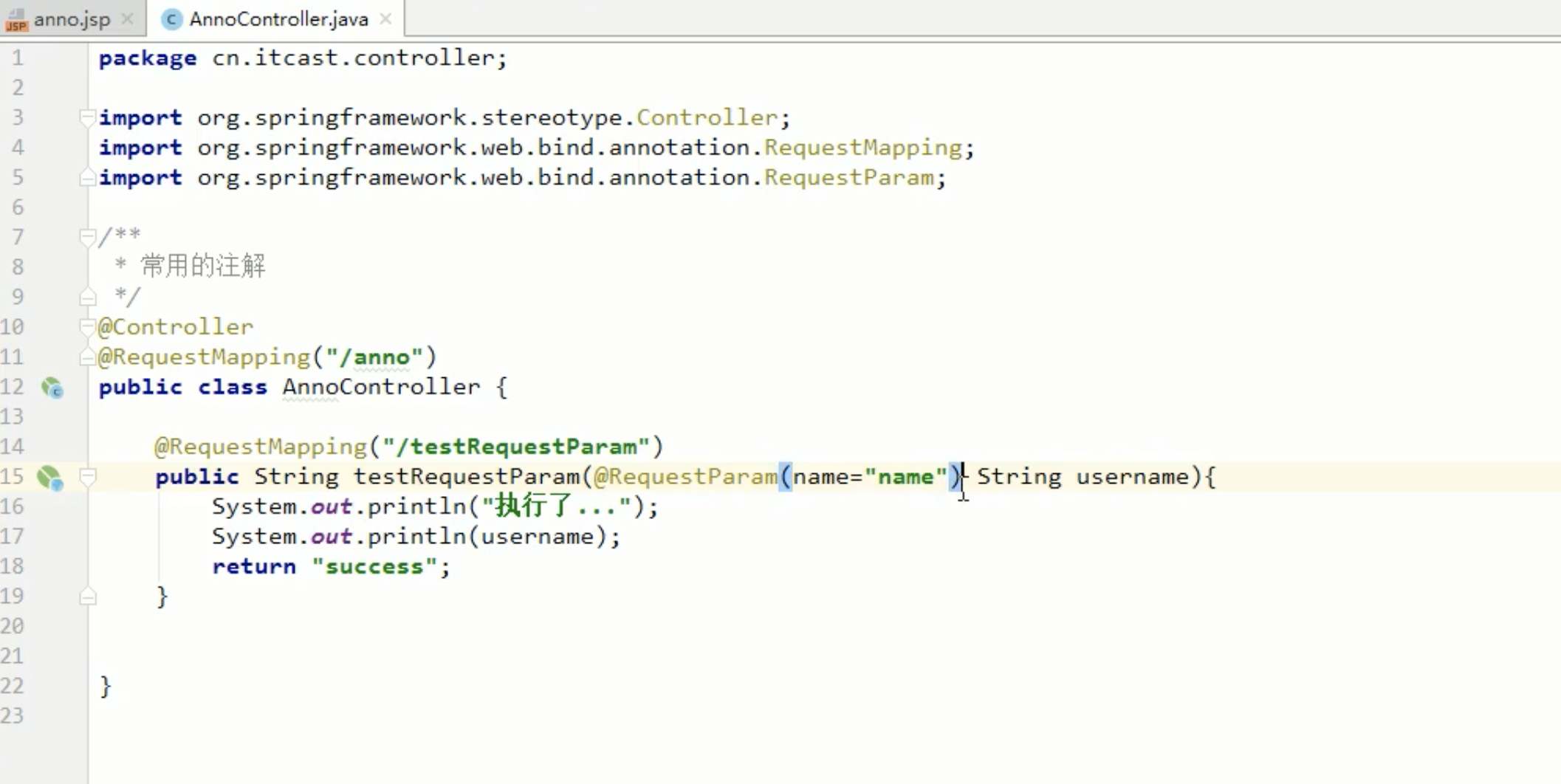Screen dimensions: 1561x784
Task: Click the "/anno" string literal
Action: tap(374, 357)
